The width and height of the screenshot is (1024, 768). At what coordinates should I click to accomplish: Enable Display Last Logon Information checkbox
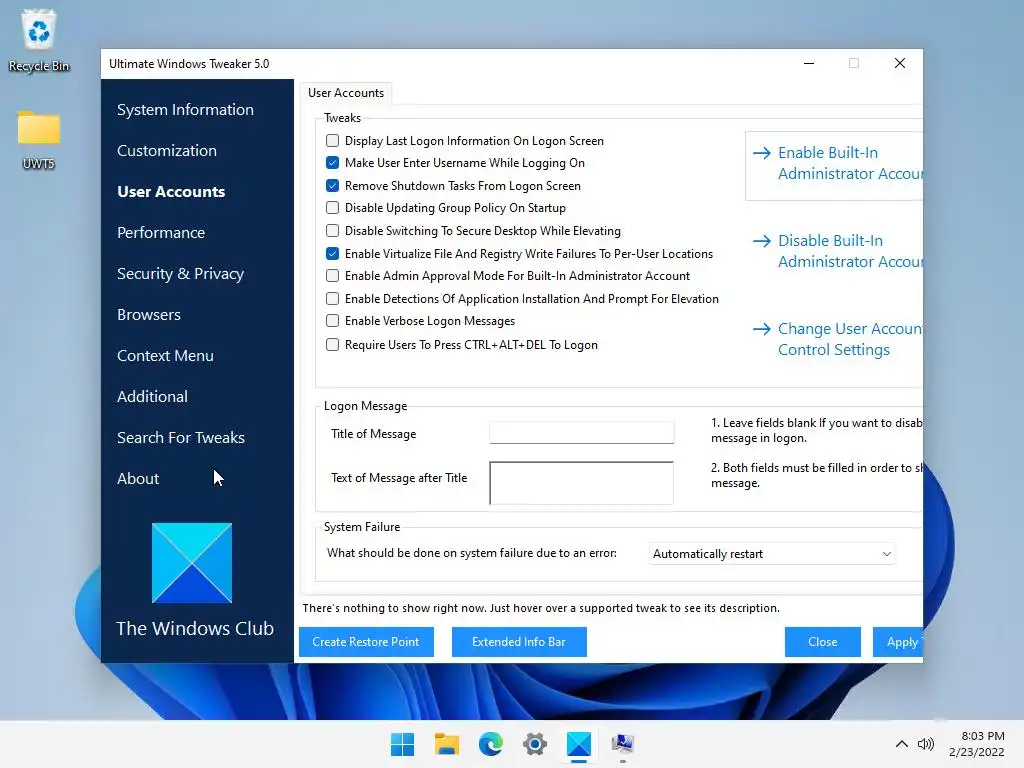pyautogui.click(x=332, y=140)
